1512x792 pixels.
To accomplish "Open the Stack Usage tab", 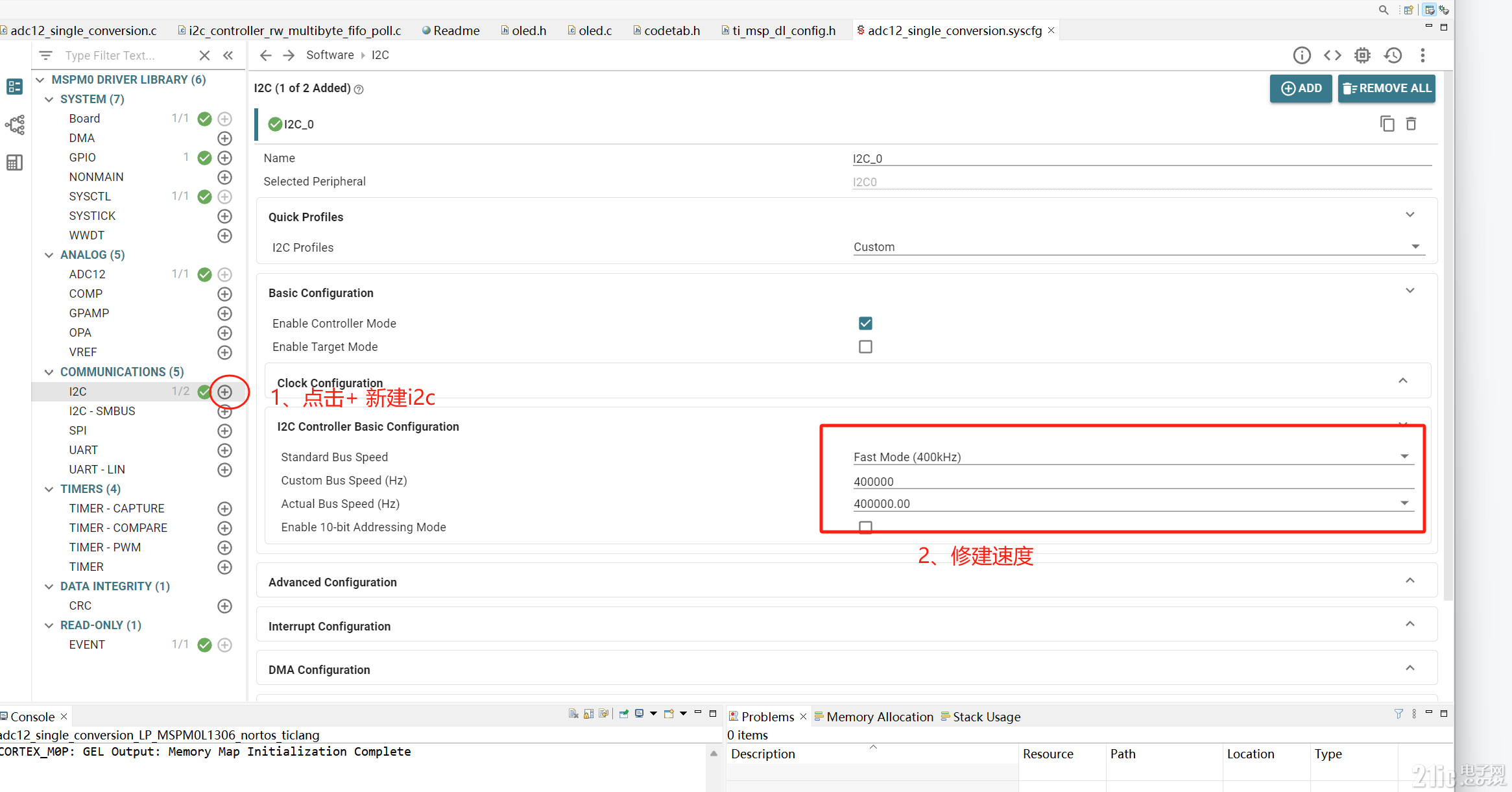I will click(x=980, y=717).
